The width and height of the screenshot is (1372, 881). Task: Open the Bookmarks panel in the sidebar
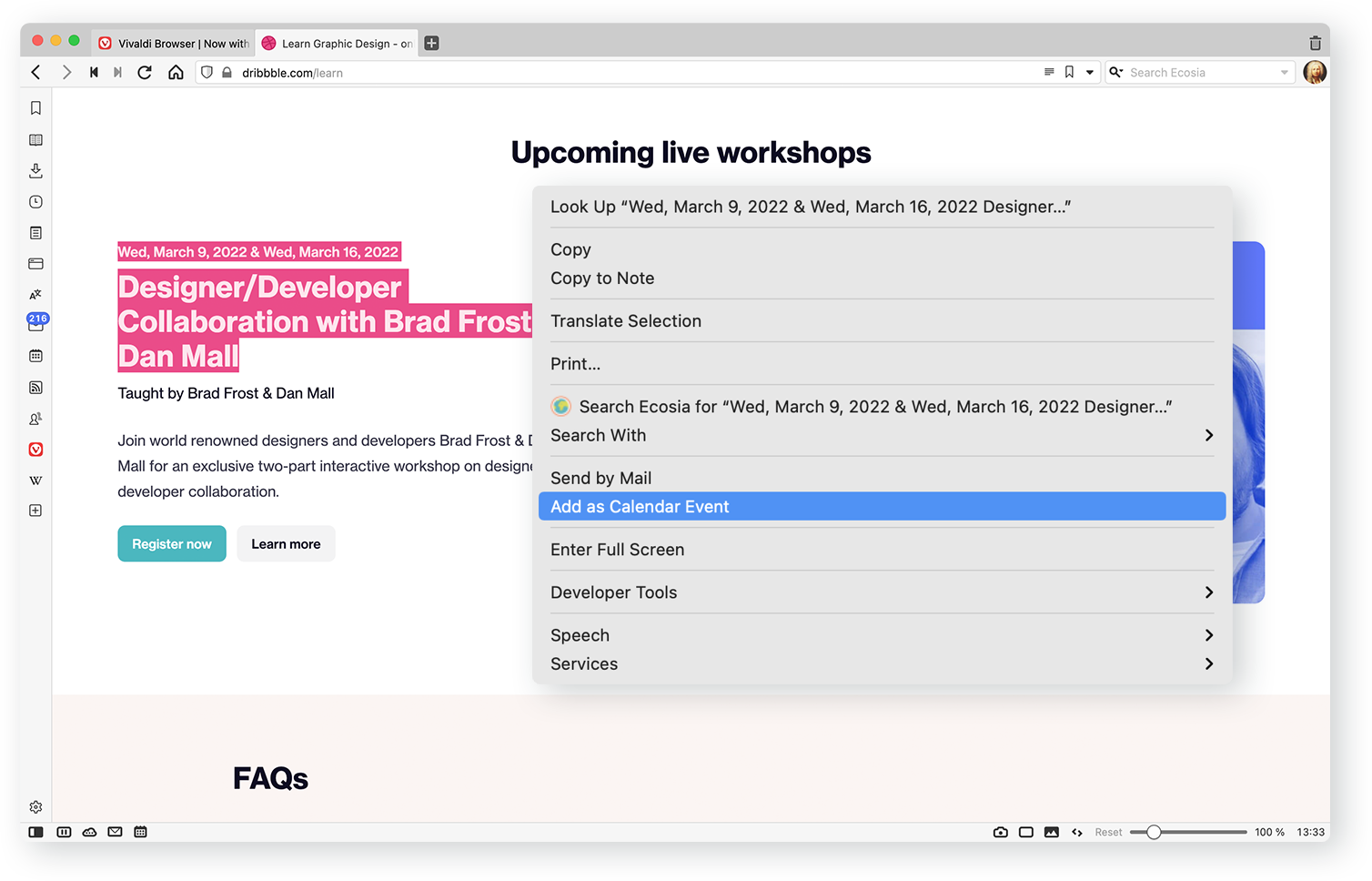point(35,108)
